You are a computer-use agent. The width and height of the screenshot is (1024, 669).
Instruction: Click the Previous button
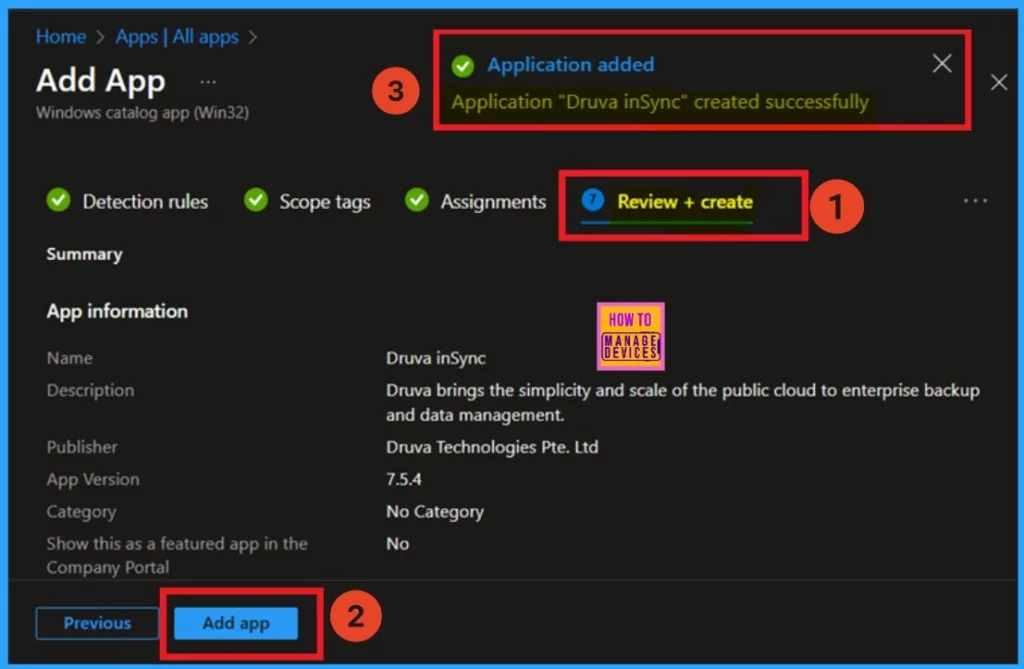coord(97,623)
